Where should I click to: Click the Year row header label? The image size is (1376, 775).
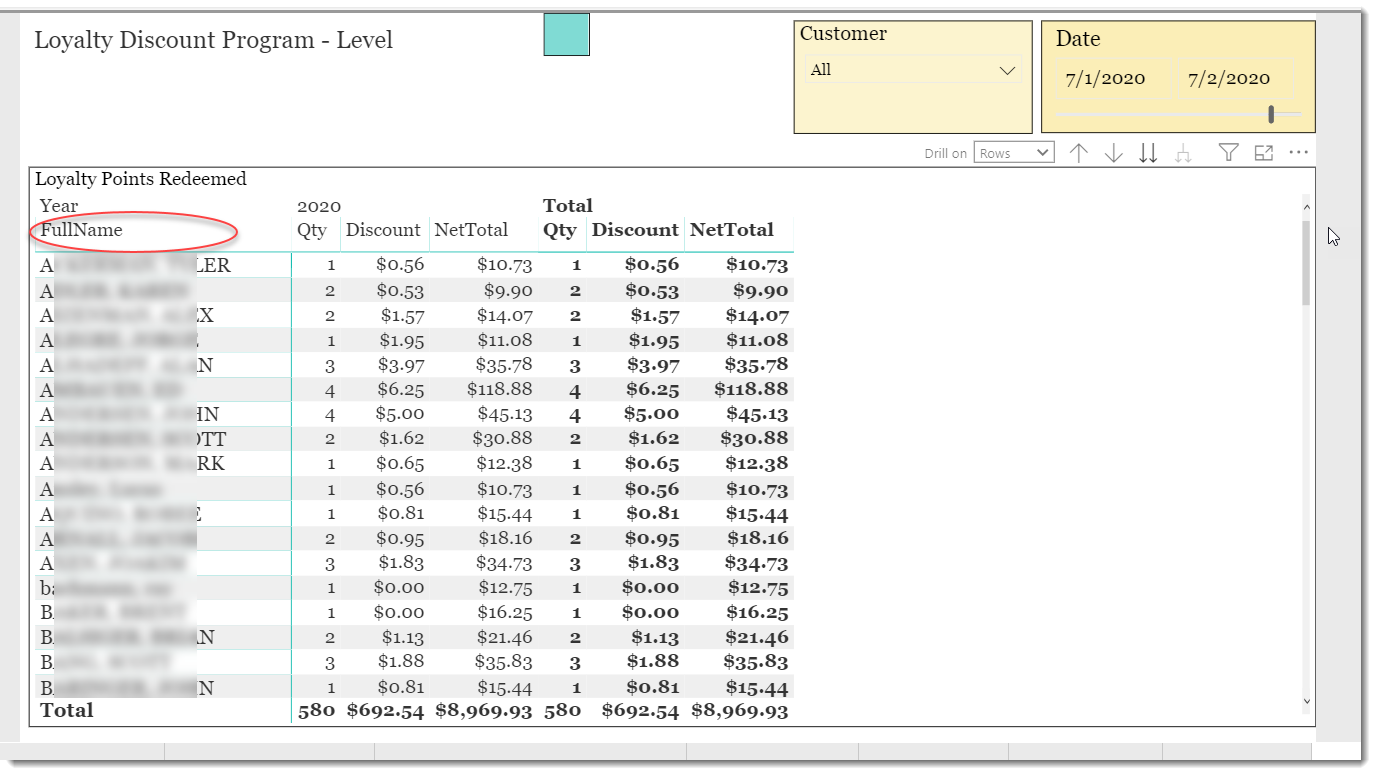tap(59, 206)
